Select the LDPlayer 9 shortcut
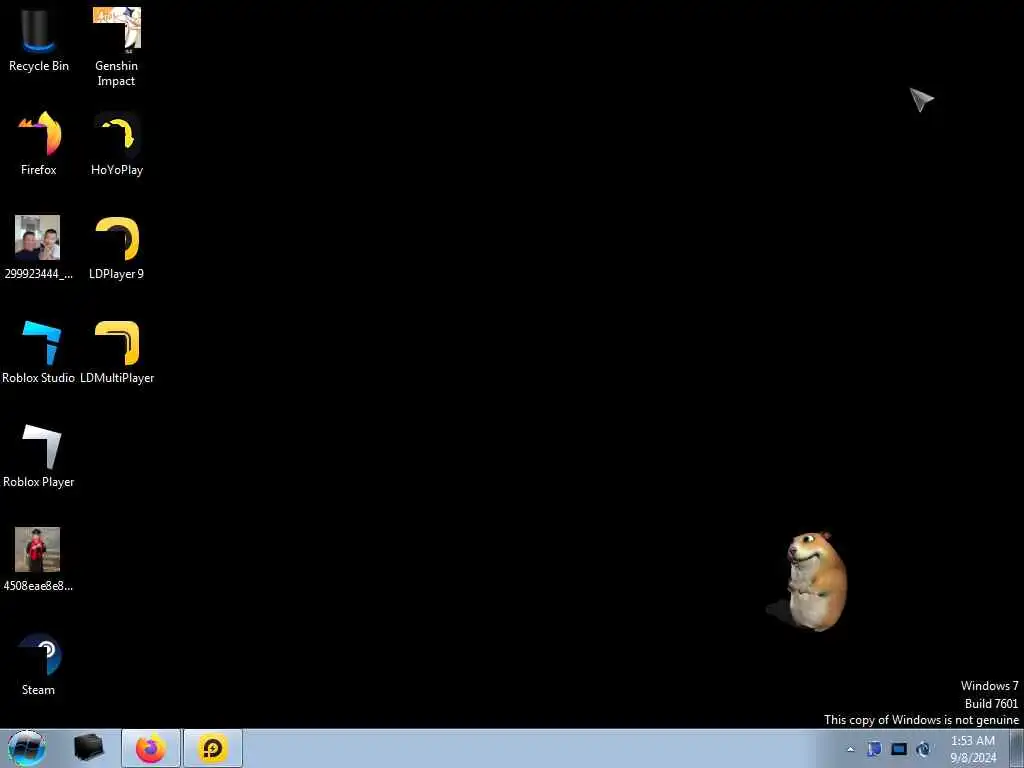 click(x=116, y=248)
